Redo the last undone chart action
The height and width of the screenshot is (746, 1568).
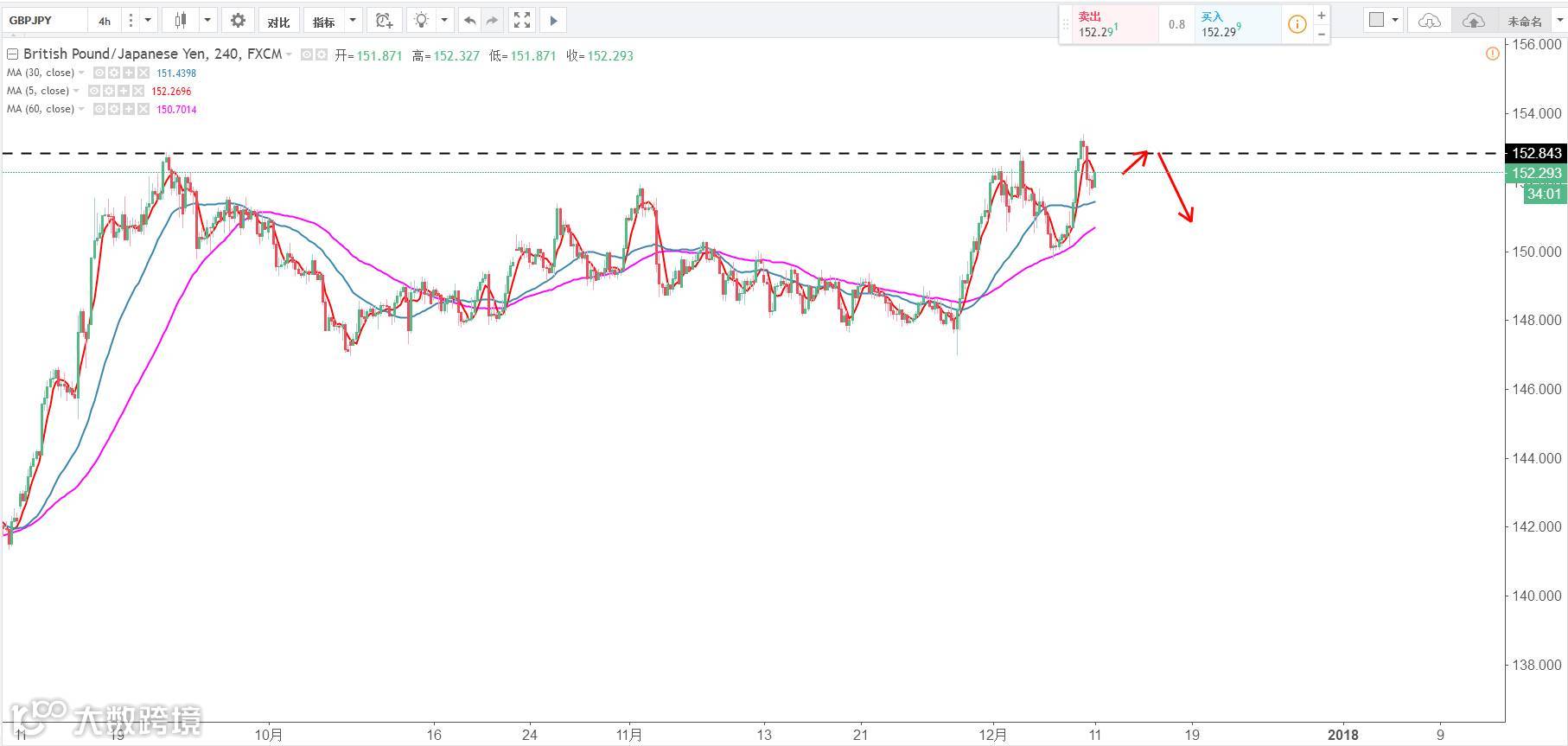(x=492, y=20)
